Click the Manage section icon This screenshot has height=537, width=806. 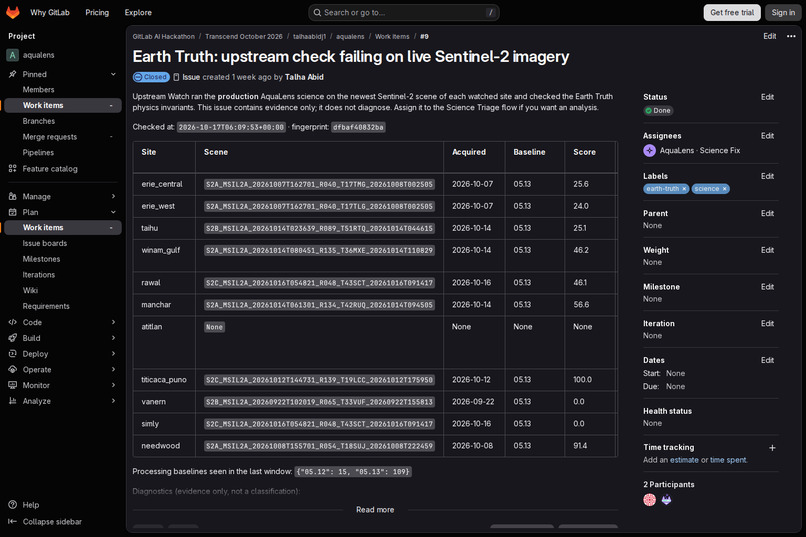pos(12,196)
